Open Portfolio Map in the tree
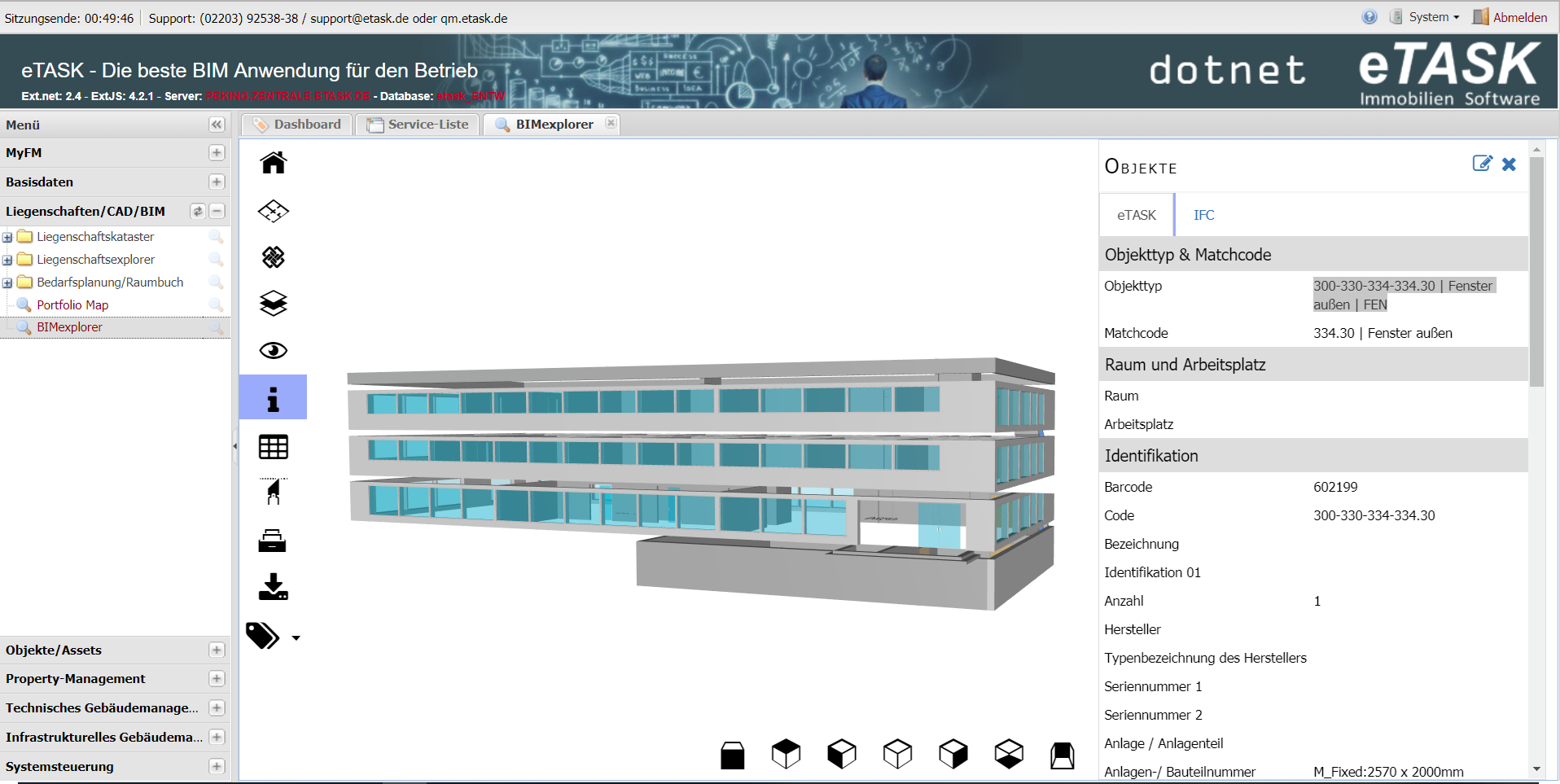The width and height of the screenshot is (1560, 784). pyautogui.click(x=72, y=304)
